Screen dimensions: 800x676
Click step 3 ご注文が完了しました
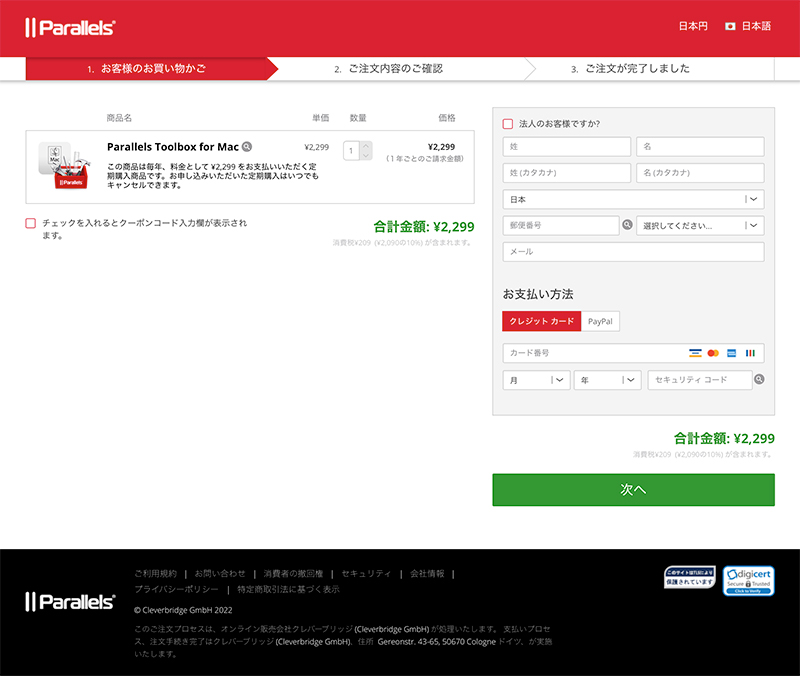631,69
